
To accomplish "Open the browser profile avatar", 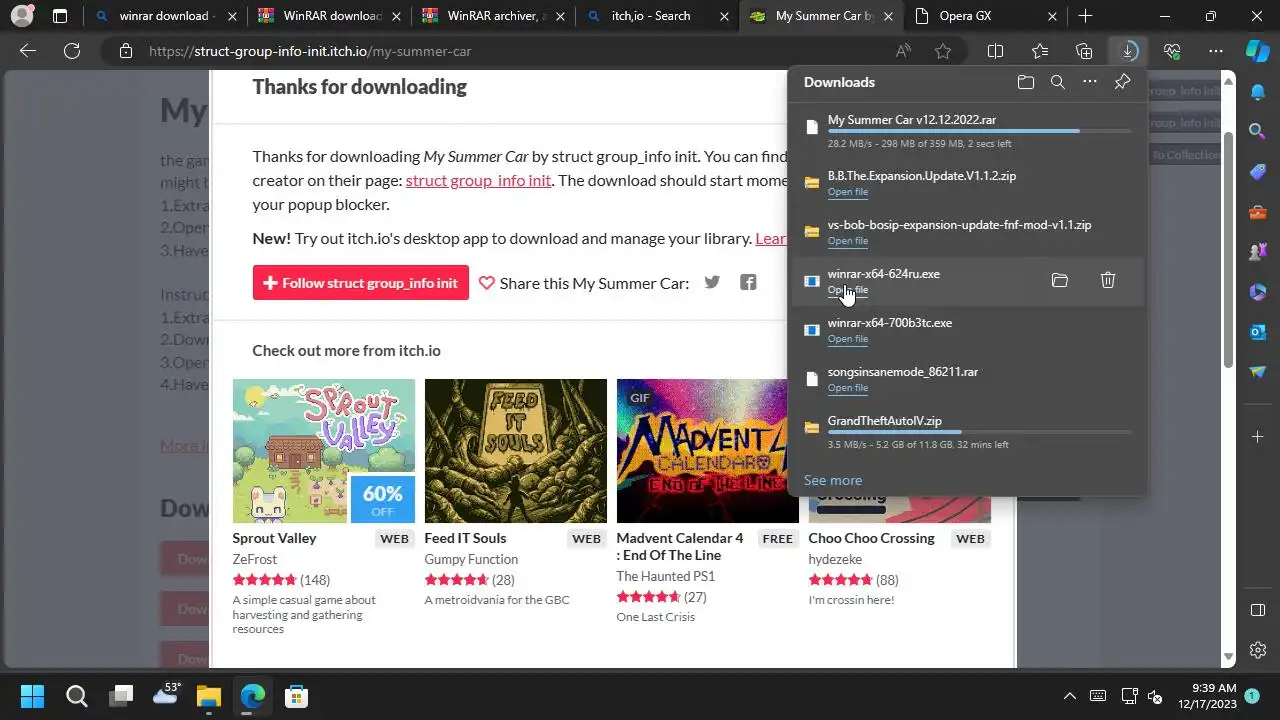I will [21, 16].
